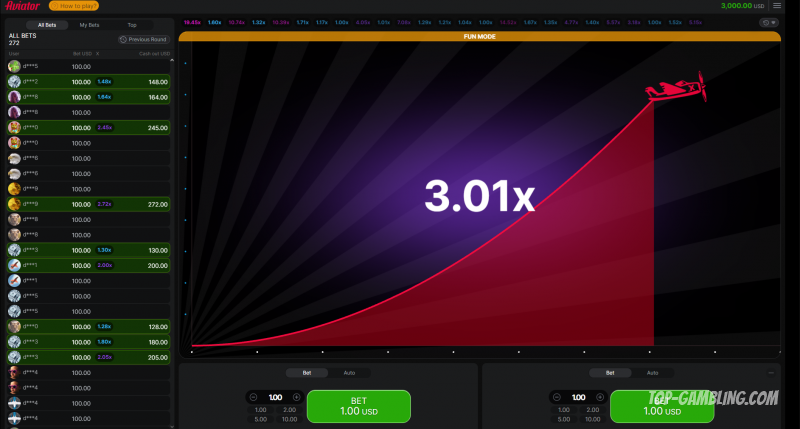Click the 16.45x multiplier in history bar
This screenshot has width=800, height=429.
pos(193,22)
